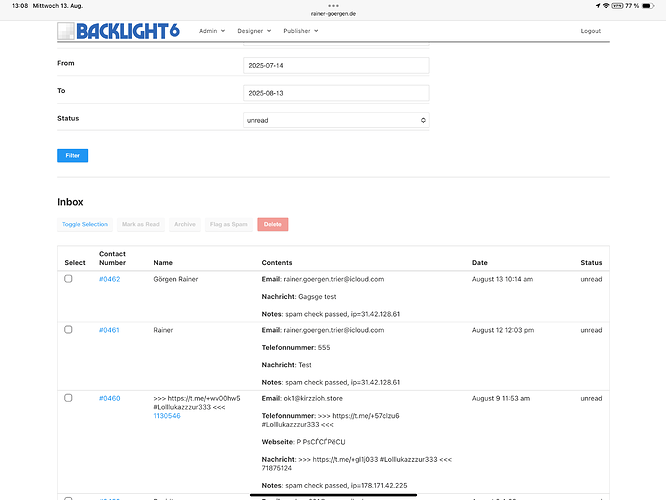The image size is (666, 500).
Task: Tap the Wi-Fi icon in status bar
Action: 606,6
